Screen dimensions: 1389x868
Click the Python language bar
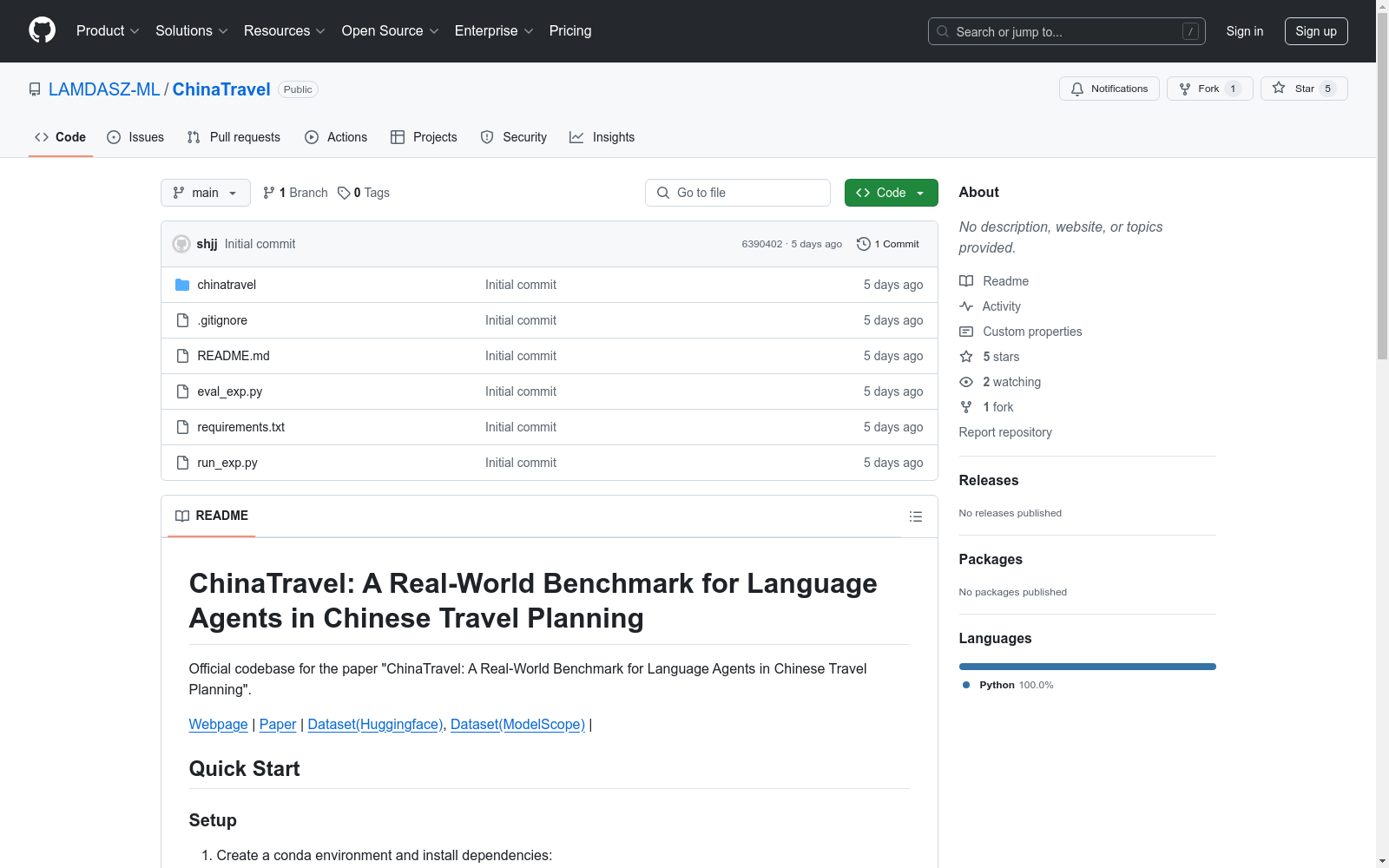click(x=1088, y=667)
